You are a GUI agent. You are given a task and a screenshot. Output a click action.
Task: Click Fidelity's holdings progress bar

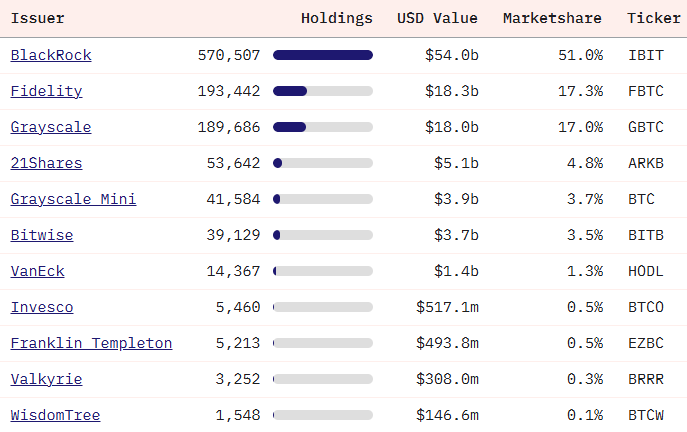(323, 91)
